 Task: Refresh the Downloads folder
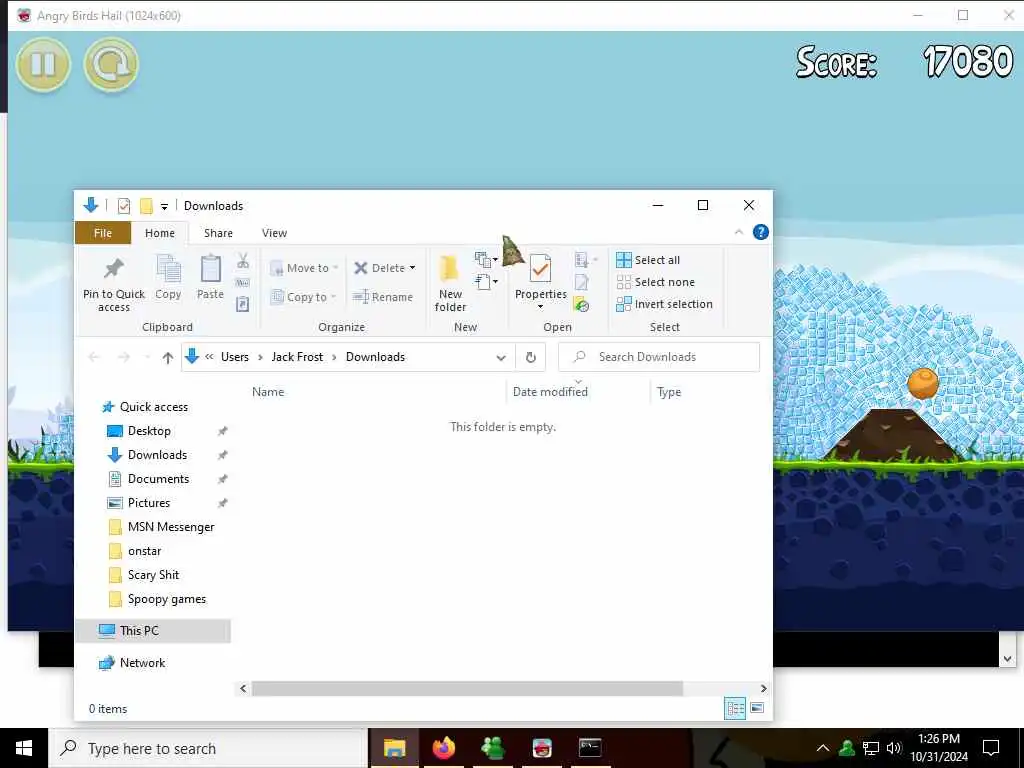coord(530,357)
